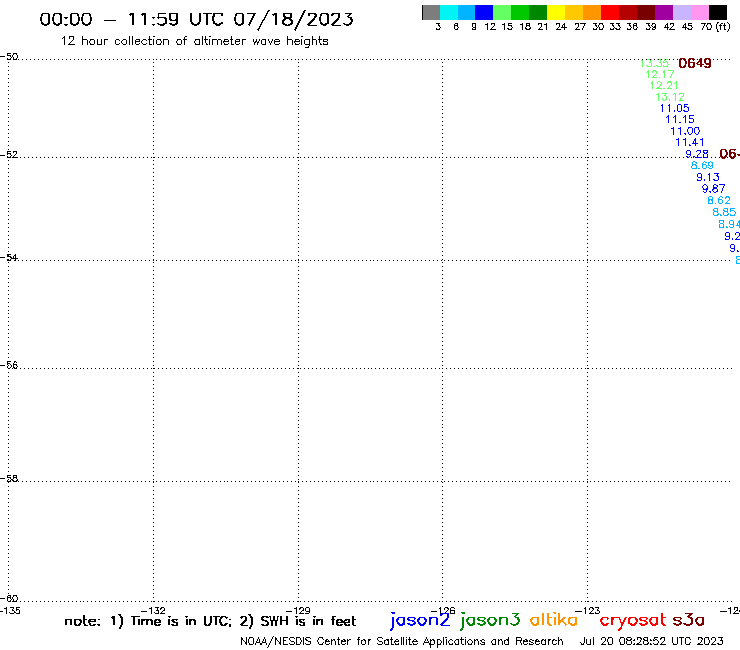Pick the 8.85 wave height value

724,212
